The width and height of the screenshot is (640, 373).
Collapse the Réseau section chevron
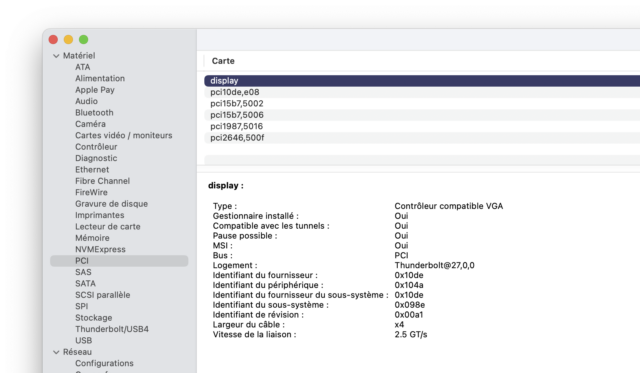point(56,352)
